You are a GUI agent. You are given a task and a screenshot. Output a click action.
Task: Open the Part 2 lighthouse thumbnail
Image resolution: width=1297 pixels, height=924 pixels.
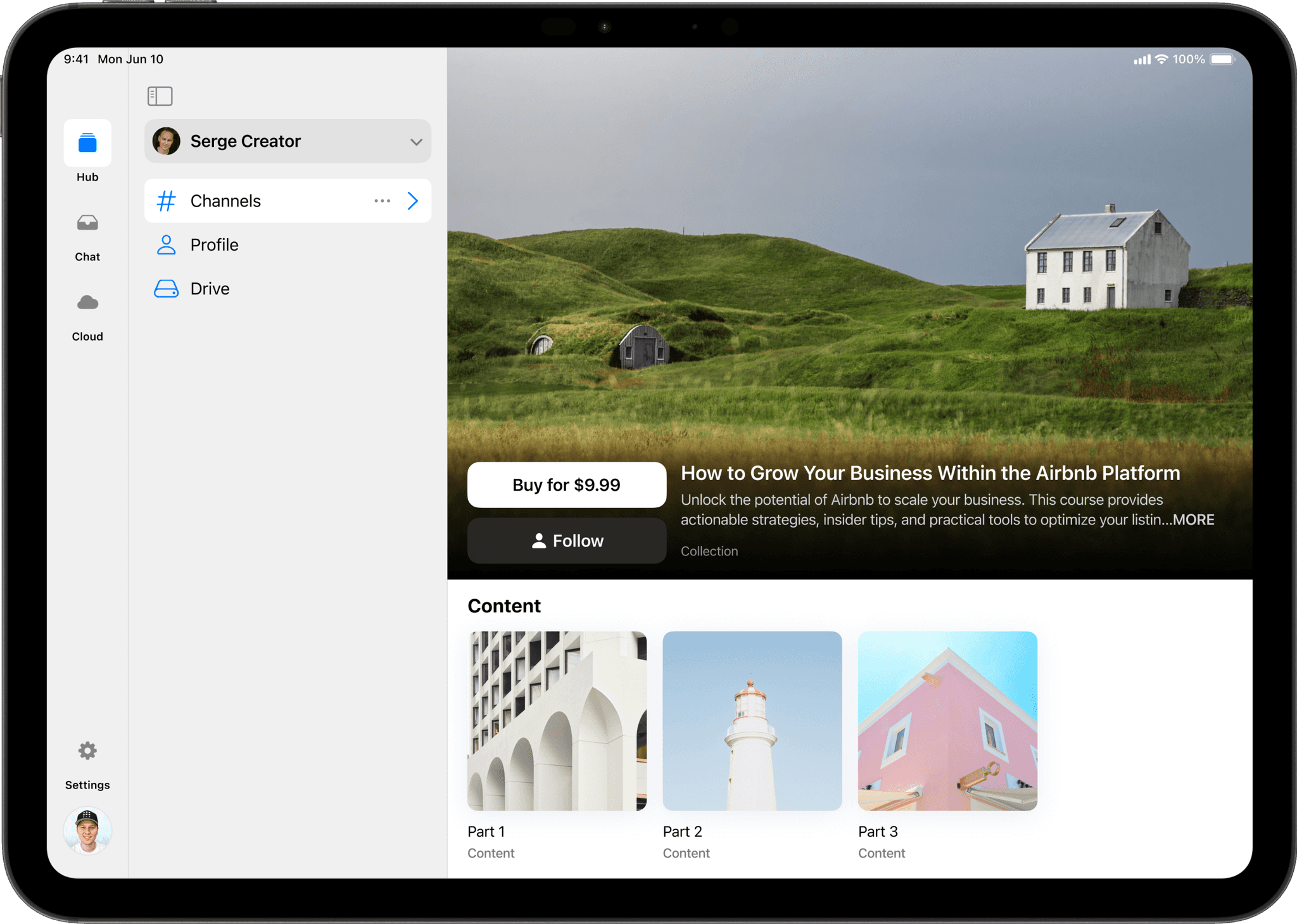(752, 721)
